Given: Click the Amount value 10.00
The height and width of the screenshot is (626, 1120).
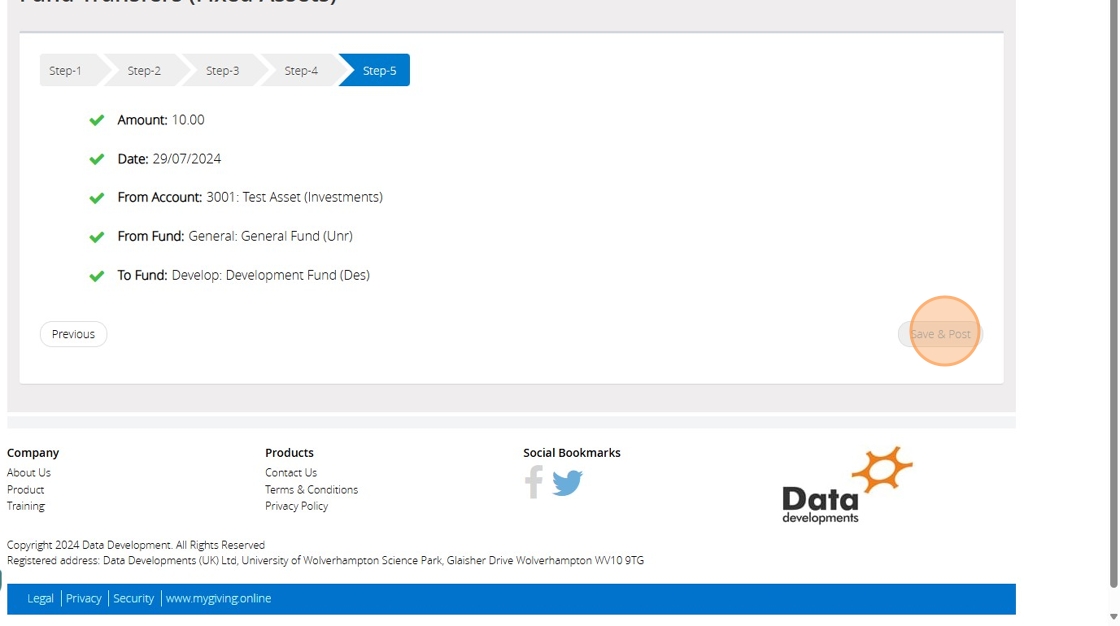Looking at the screenshot, I should 188,120.
